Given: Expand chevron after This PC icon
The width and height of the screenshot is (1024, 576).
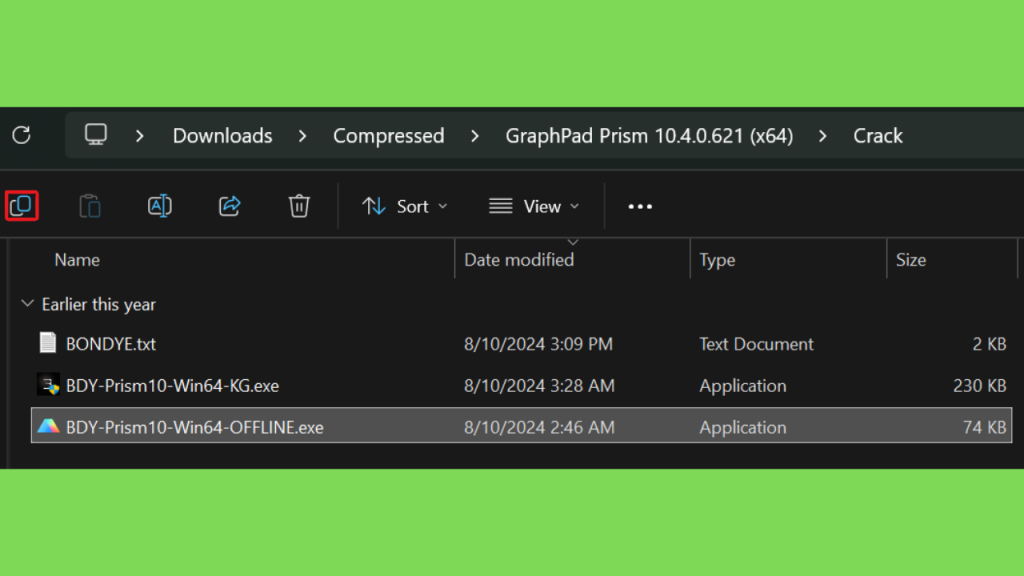Looking at the screenshot, I should tap(140, 136).
